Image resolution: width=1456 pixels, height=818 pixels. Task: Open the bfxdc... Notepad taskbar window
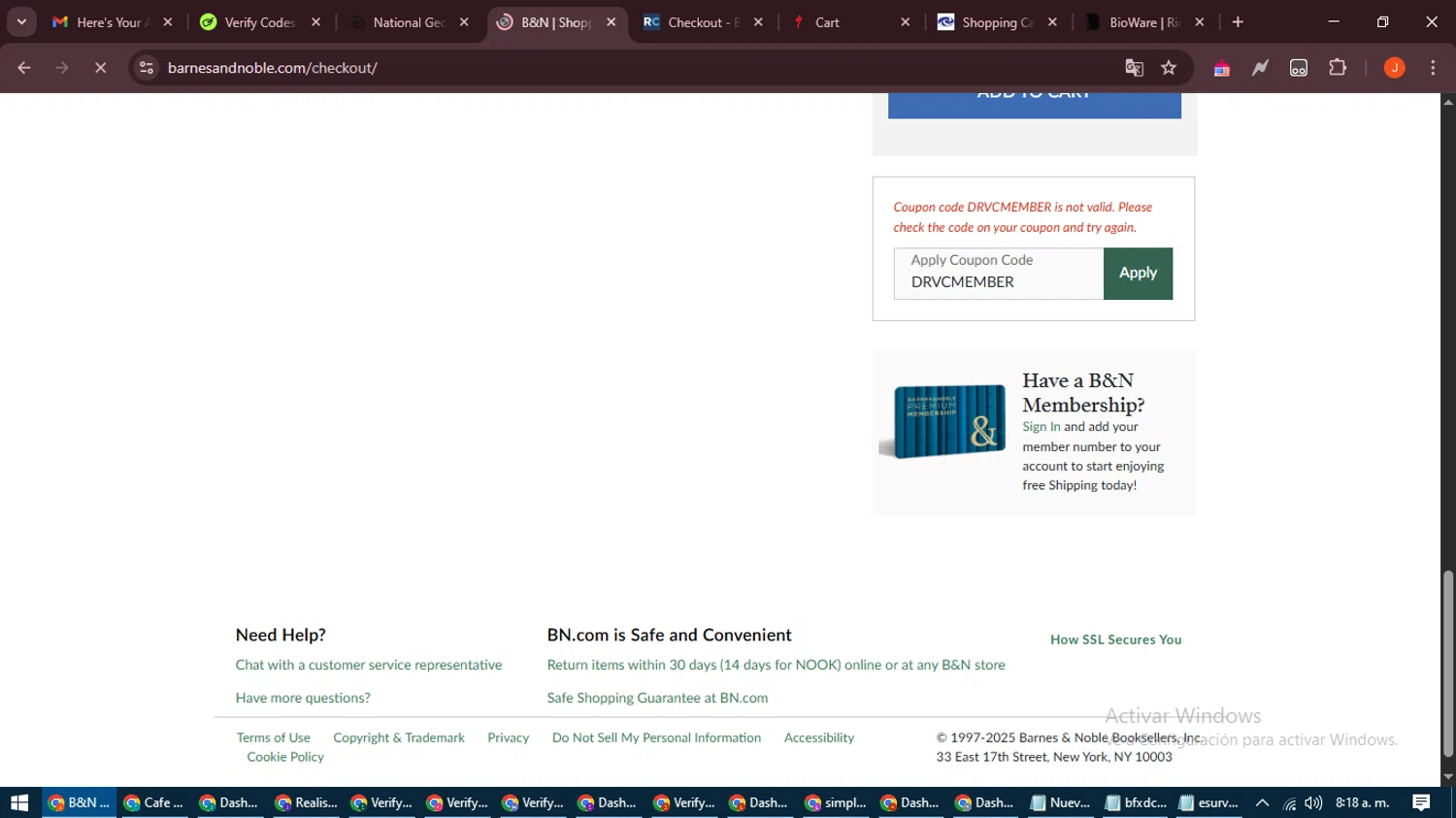coord(1136,802)
